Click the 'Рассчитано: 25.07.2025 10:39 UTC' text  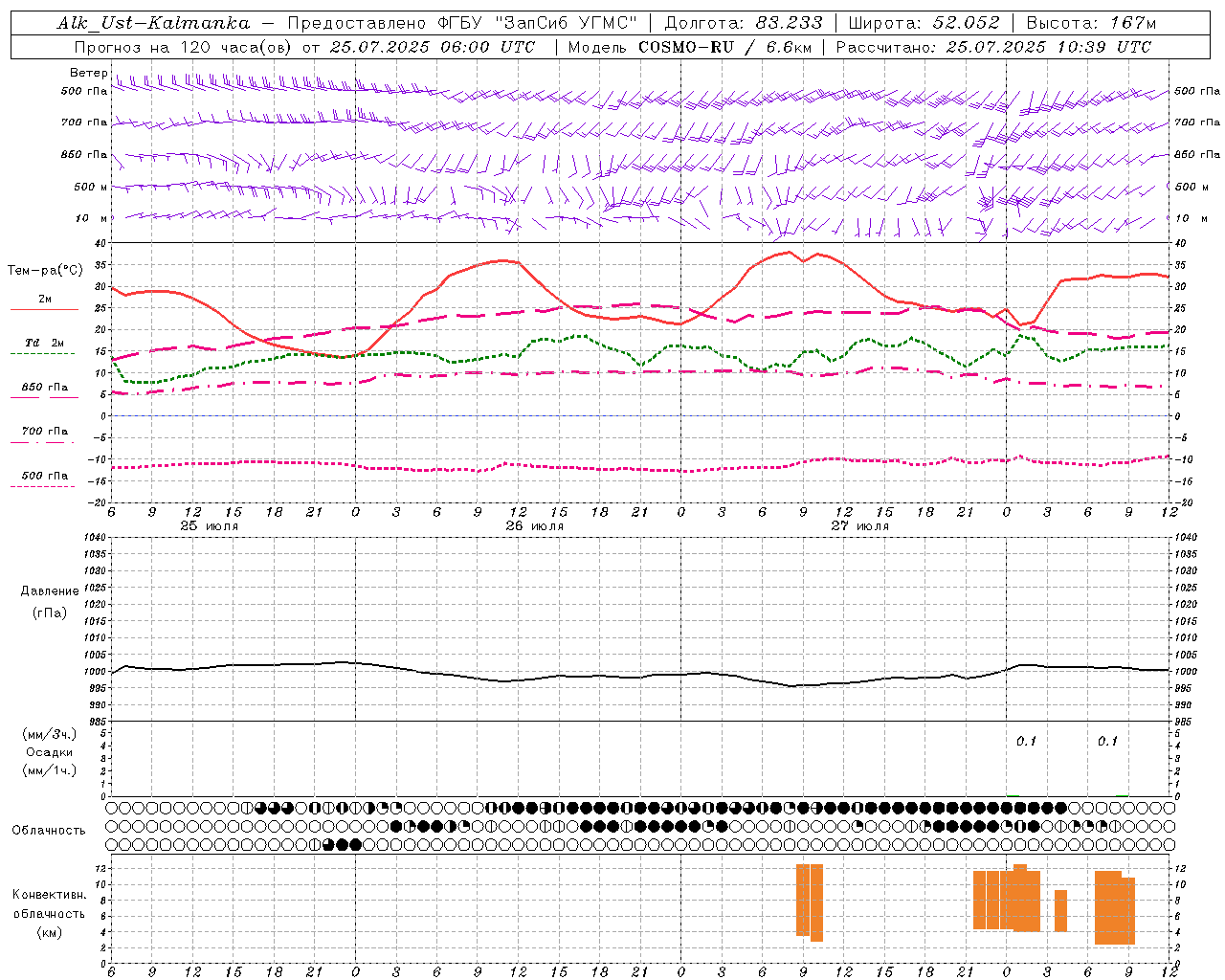993,47
